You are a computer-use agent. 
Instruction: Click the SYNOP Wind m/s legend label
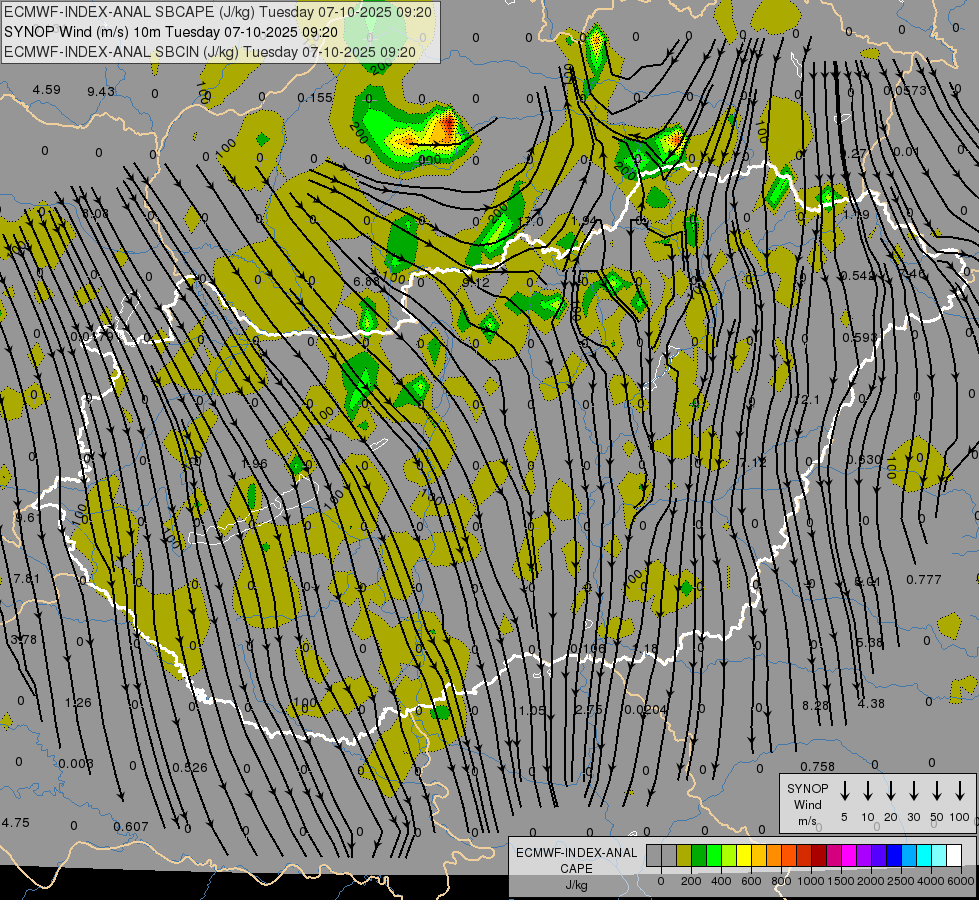pyautogui.click(x=808, y=804)
